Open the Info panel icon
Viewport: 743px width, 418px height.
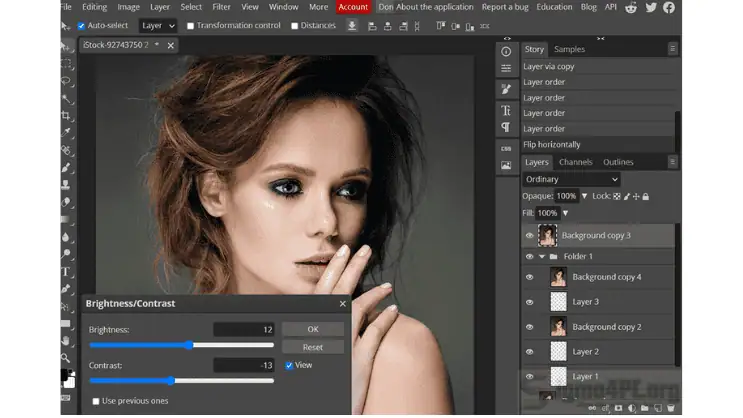click(x=506, y=52)
